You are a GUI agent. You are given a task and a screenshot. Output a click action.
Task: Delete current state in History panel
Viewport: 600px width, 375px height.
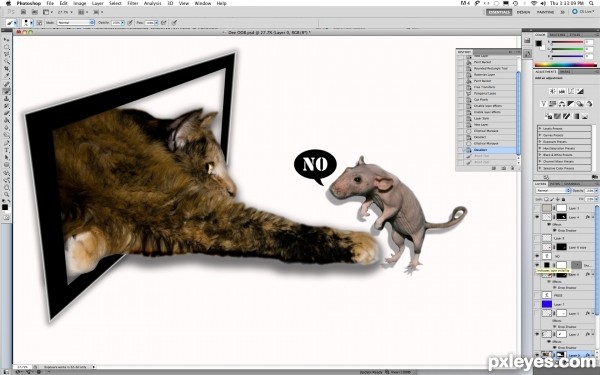(512, 168)
